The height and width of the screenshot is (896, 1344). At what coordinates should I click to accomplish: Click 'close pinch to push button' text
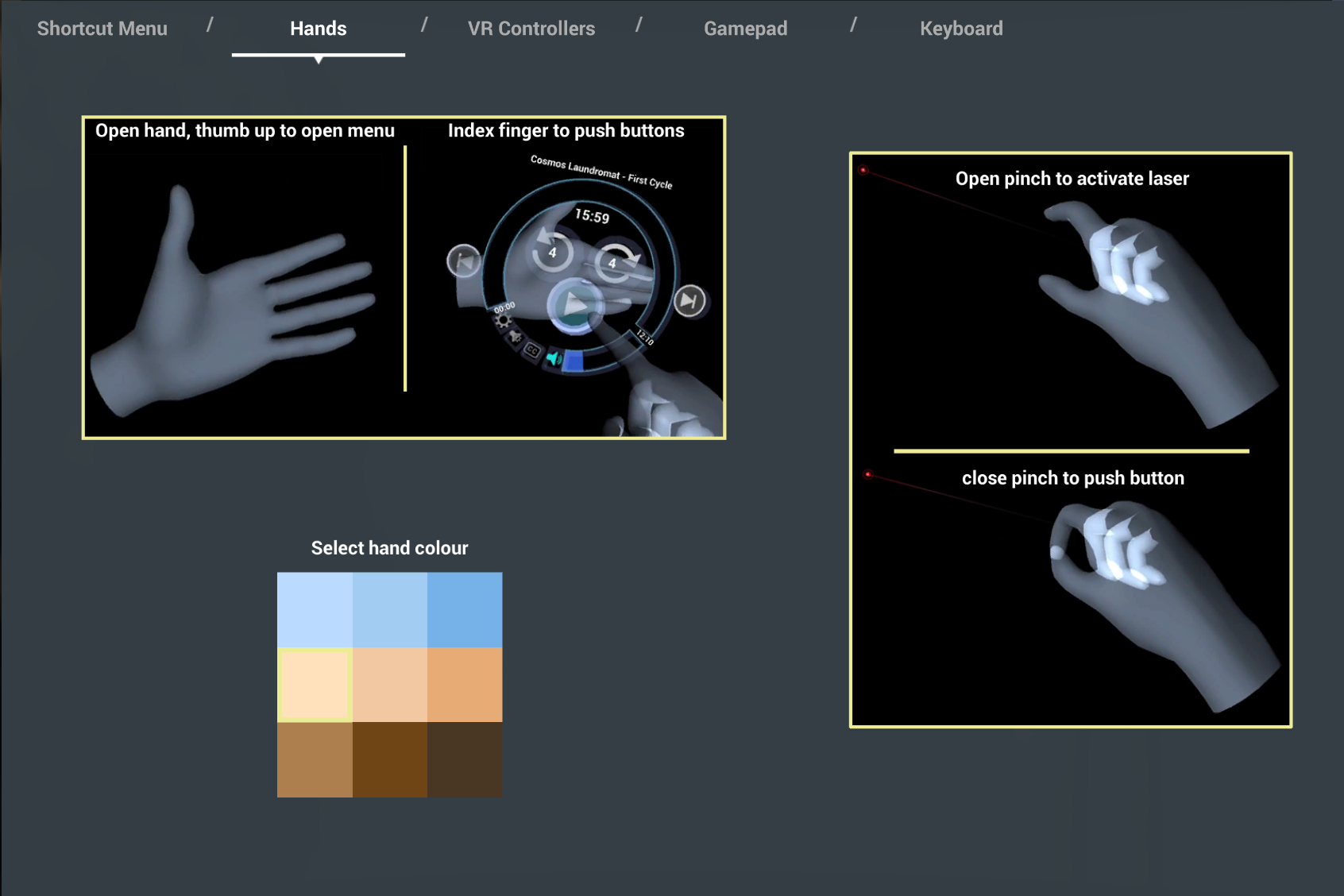point(1072,478)
